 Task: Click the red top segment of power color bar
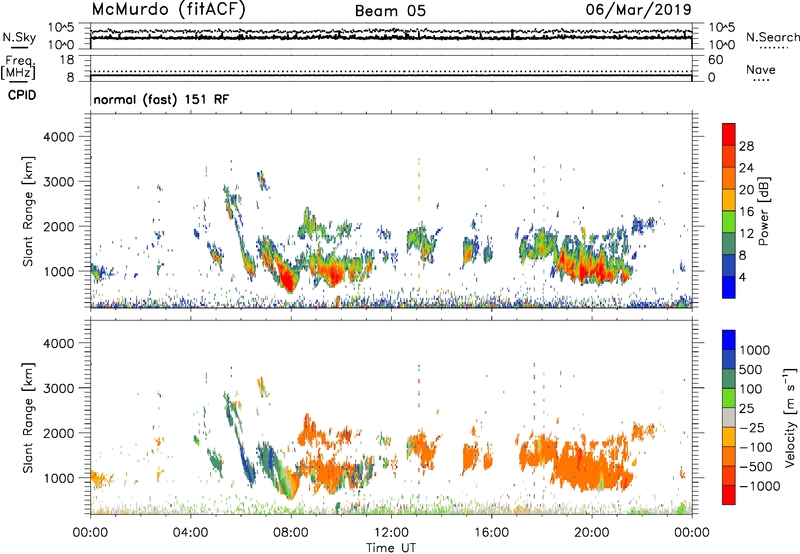tap(729, 134)
